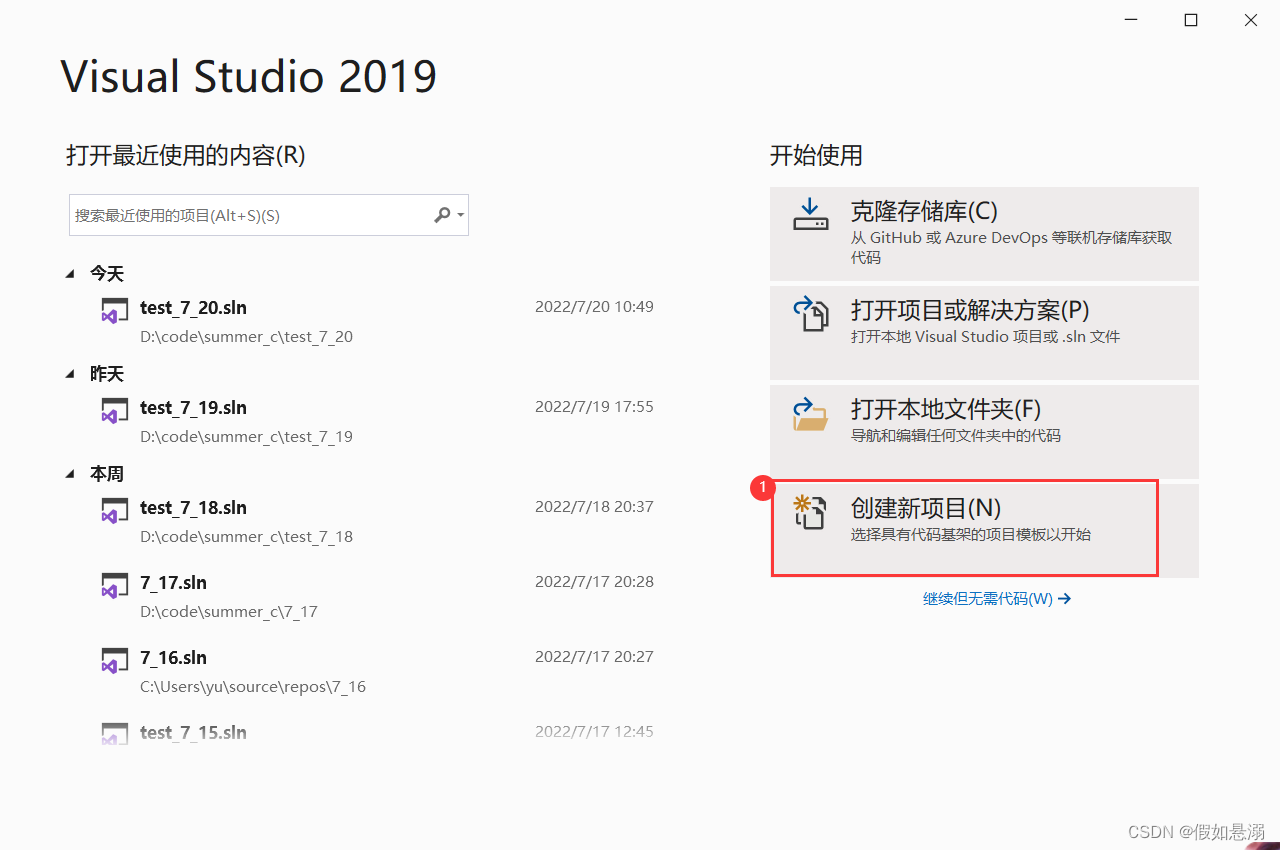
Task: Click the 克隆存储库(C) button
Action: pos(984,234)
